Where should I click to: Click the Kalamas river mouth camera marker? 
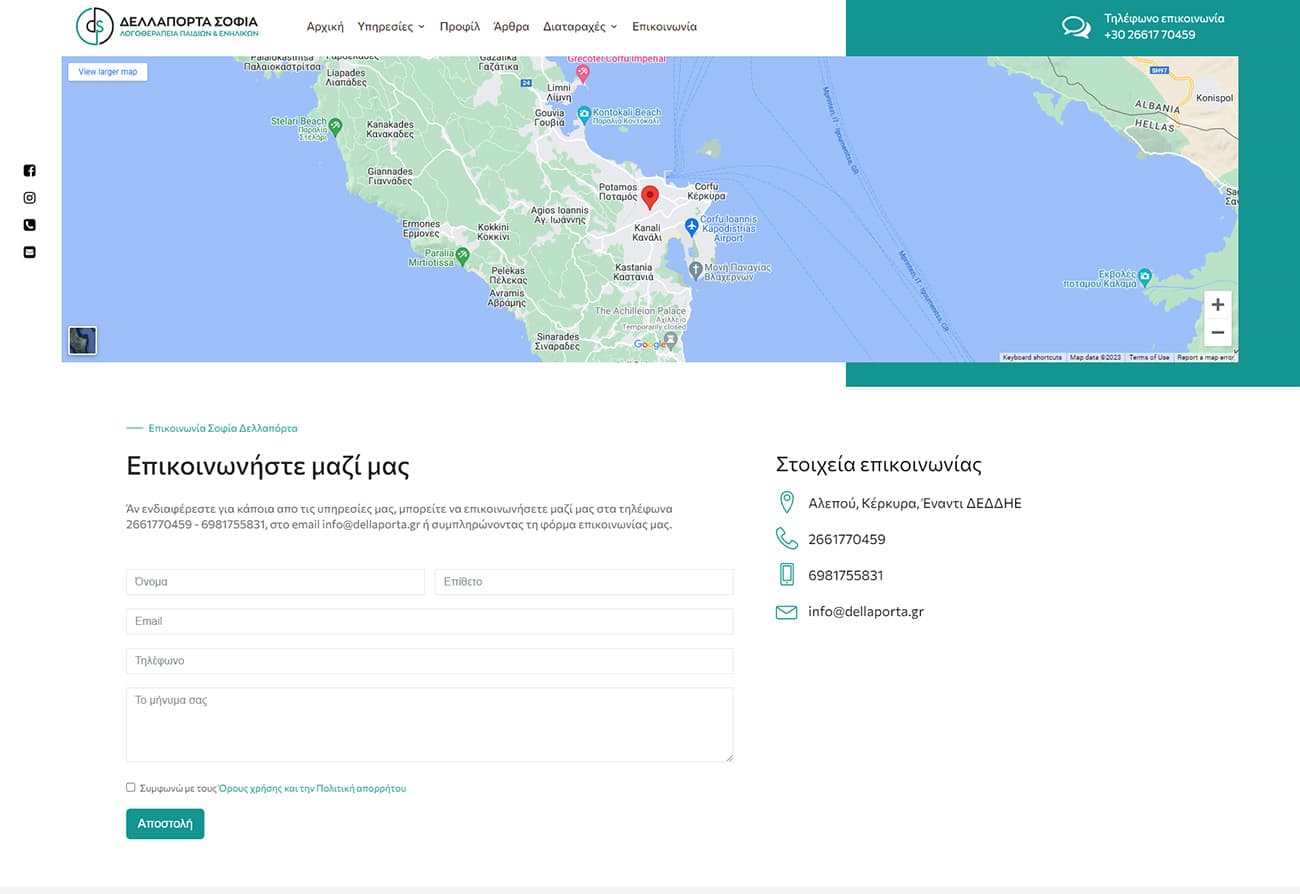click(x=1145, y=276)
